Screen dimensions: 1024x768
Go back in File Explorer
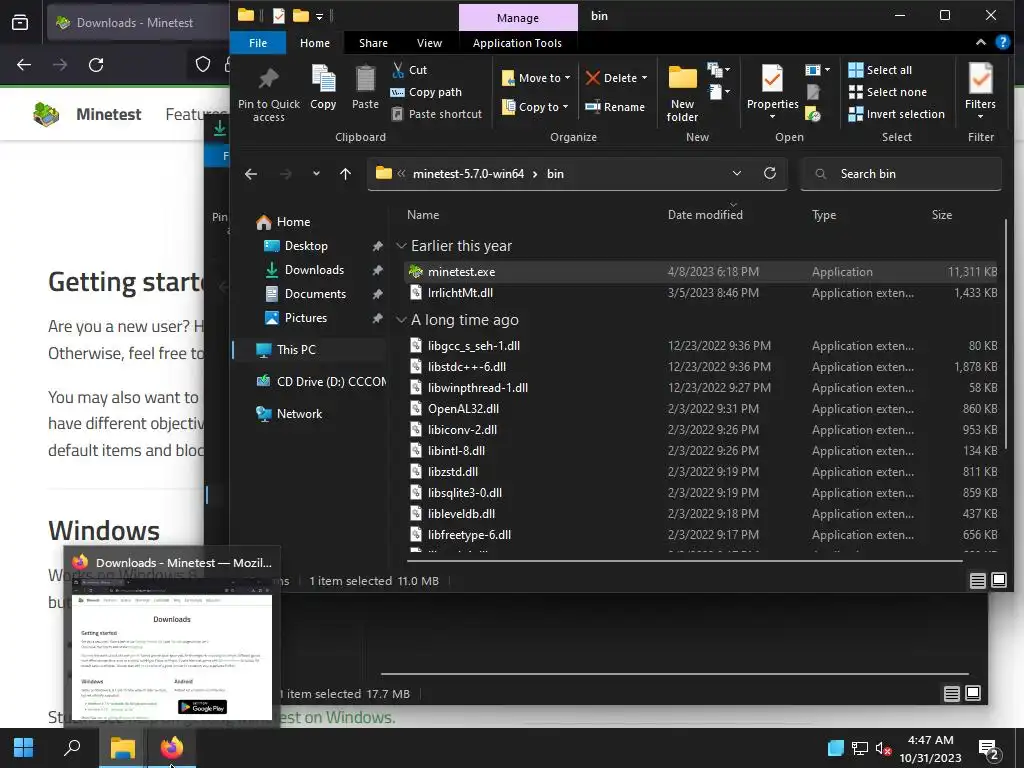pos(251,174)
